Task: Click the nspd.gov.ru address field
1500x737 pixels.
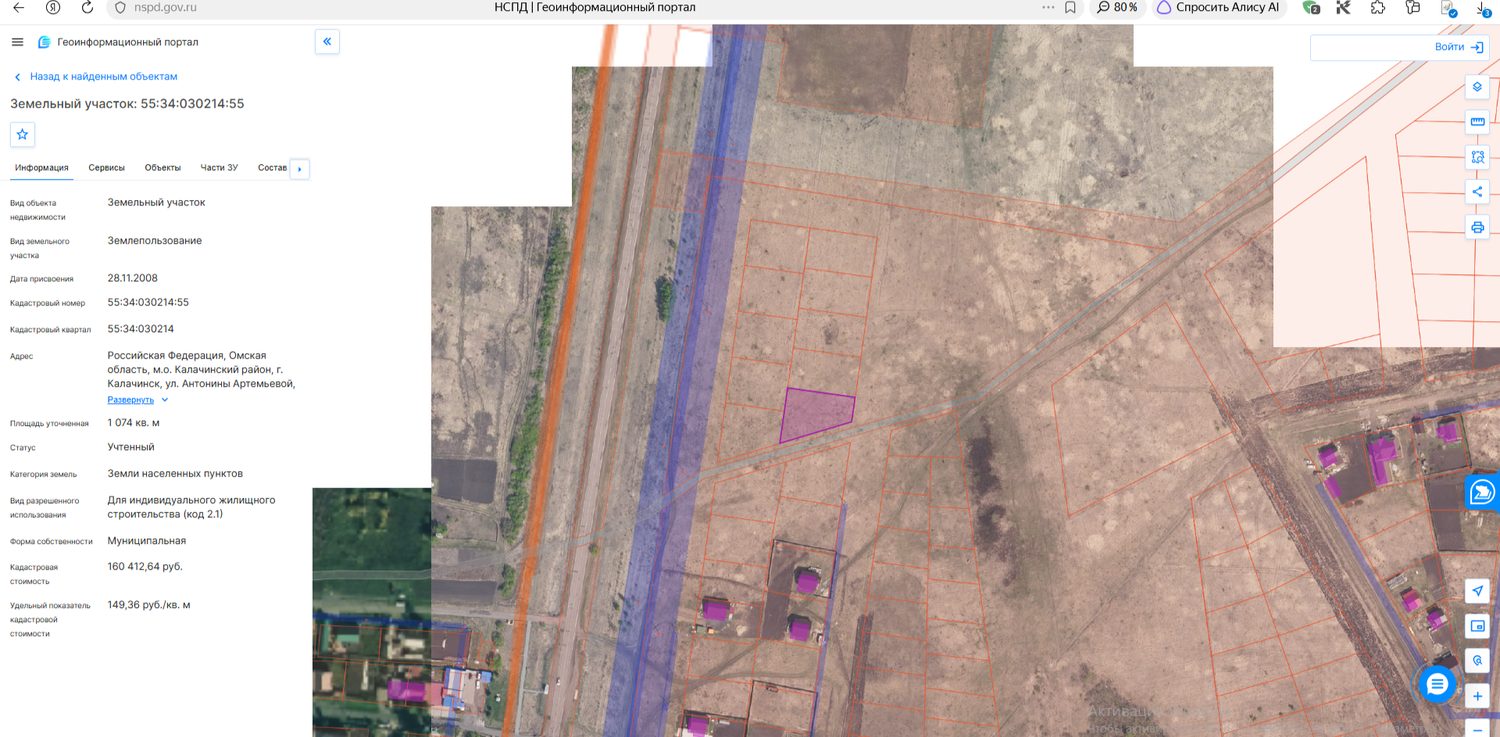Action: [x=165, y=7]
